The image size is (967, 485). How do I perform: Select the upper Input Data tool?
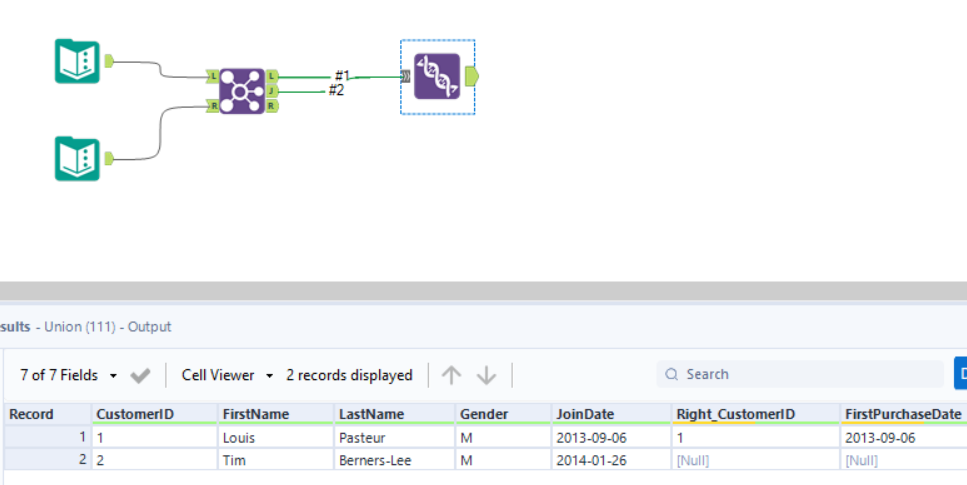point(77,61)
